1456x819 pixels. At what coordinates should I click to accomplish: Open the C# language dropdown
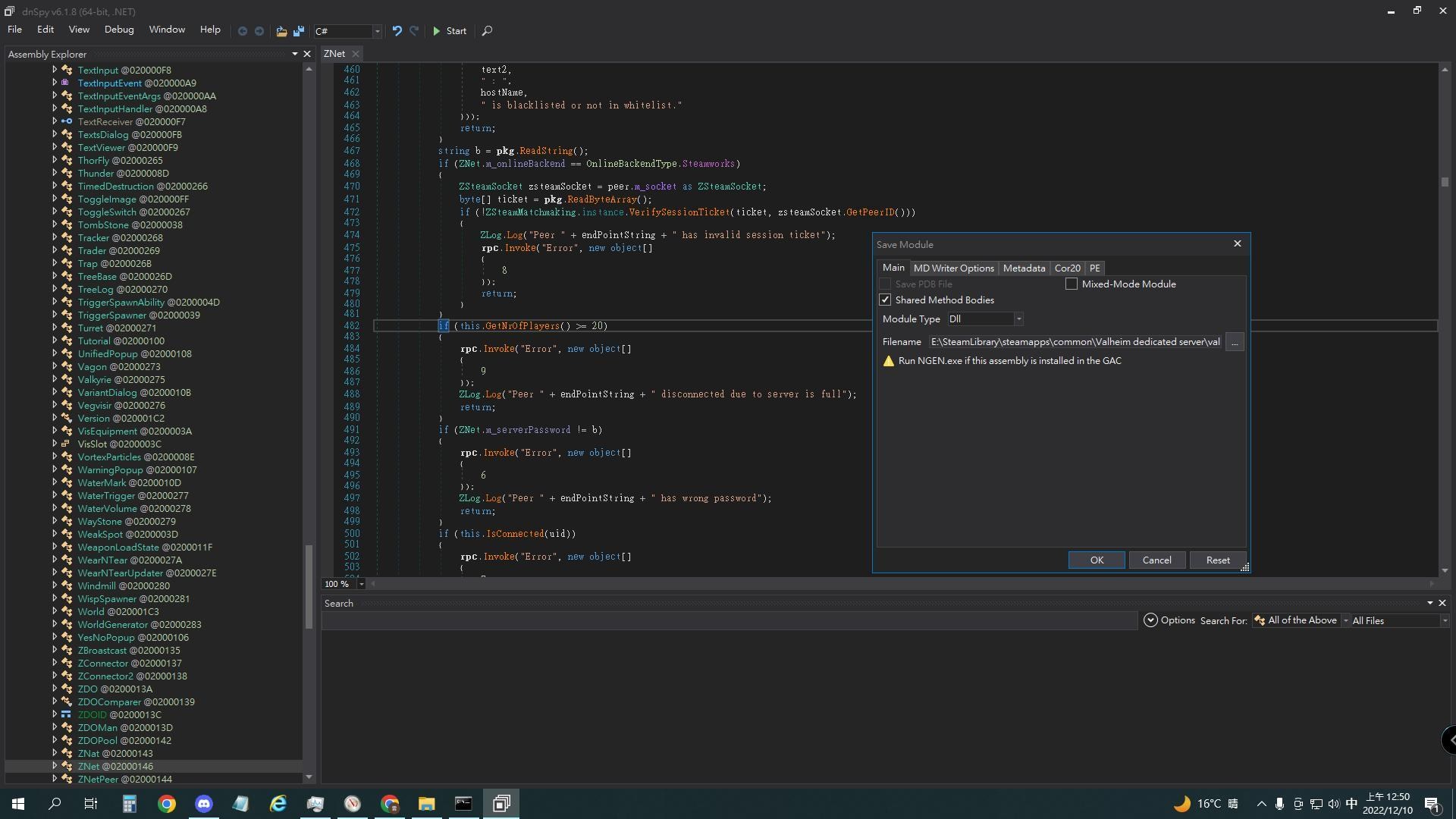(377, 31)
